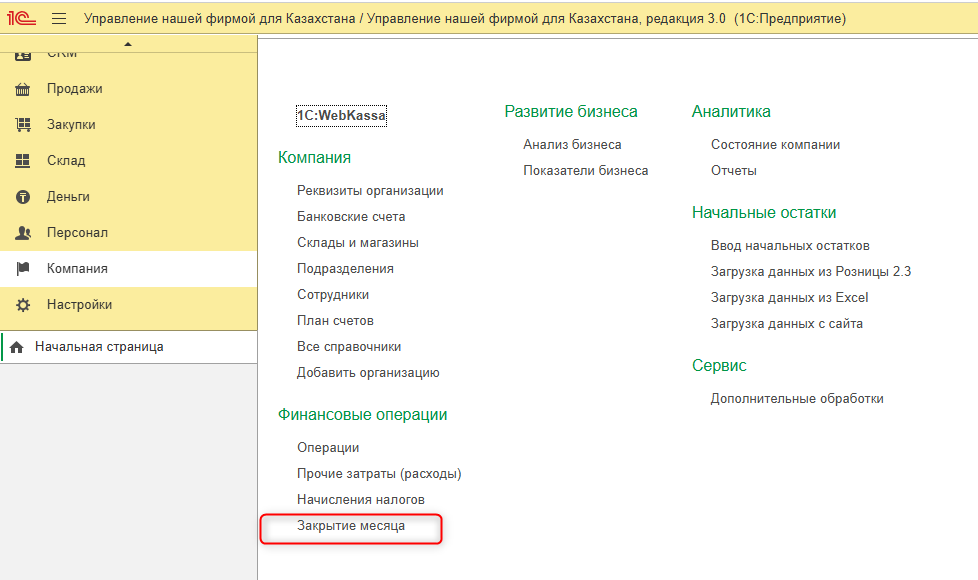Click the Продажи basket icon

pos(24,89)
